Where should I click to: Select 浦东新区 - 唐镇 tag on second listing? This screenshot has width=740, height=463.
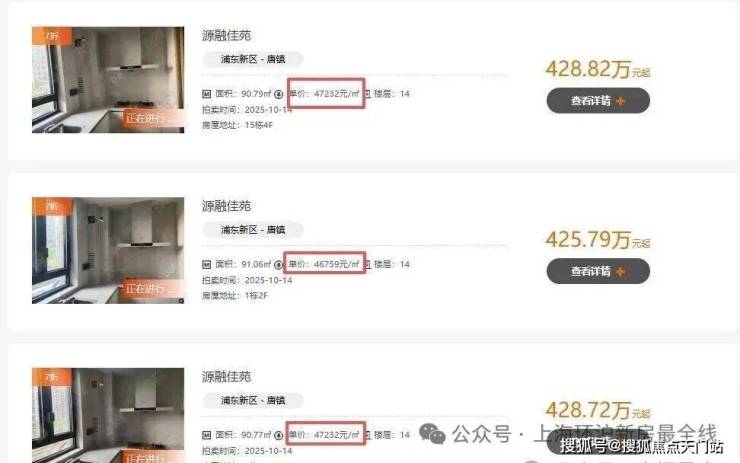pos(253,230)
